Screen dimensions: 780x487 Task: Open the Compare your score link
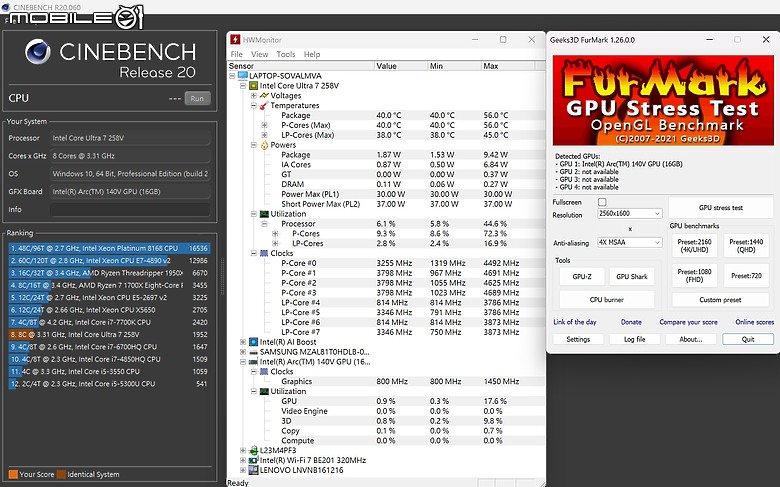(688, 322)
